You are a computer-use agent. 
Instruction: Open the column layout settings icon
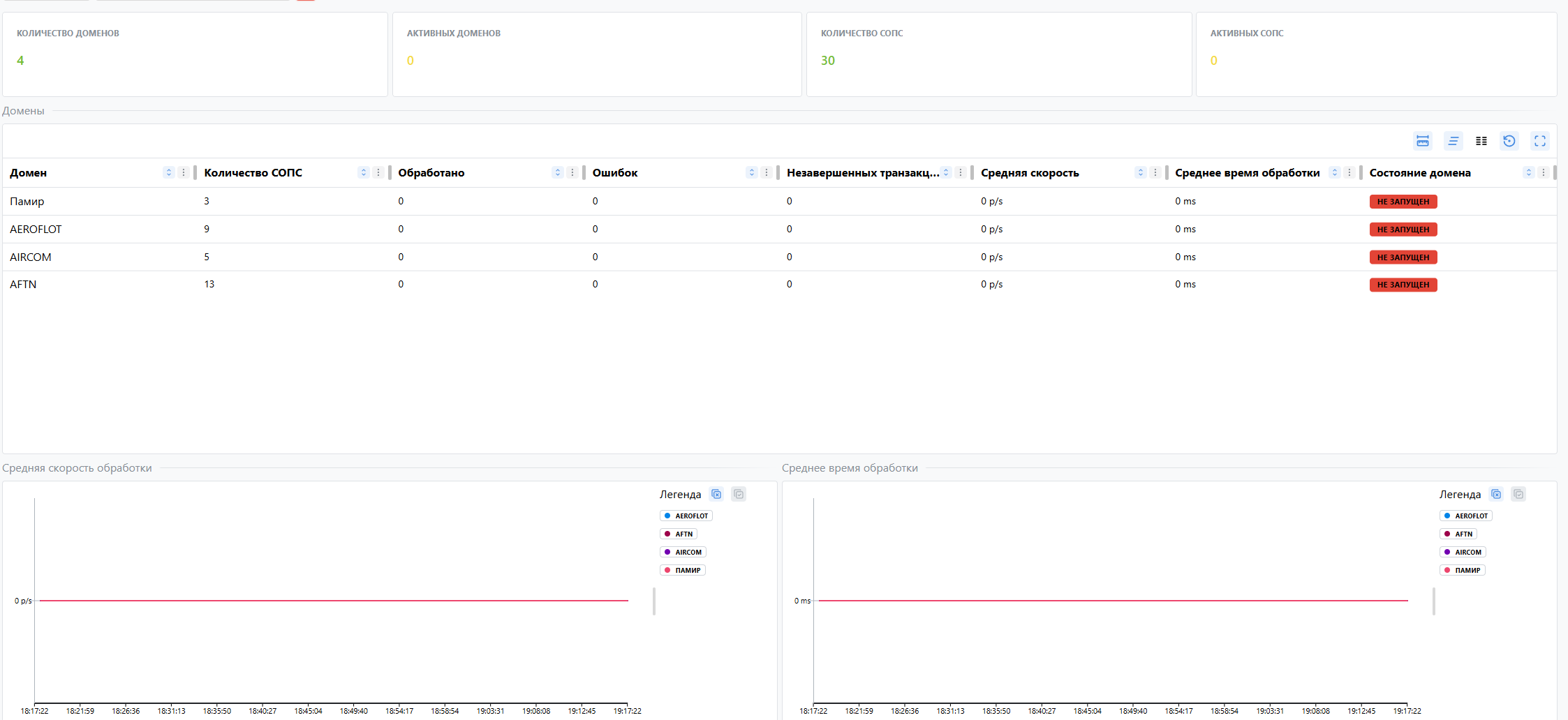(x=1481, y=141)
